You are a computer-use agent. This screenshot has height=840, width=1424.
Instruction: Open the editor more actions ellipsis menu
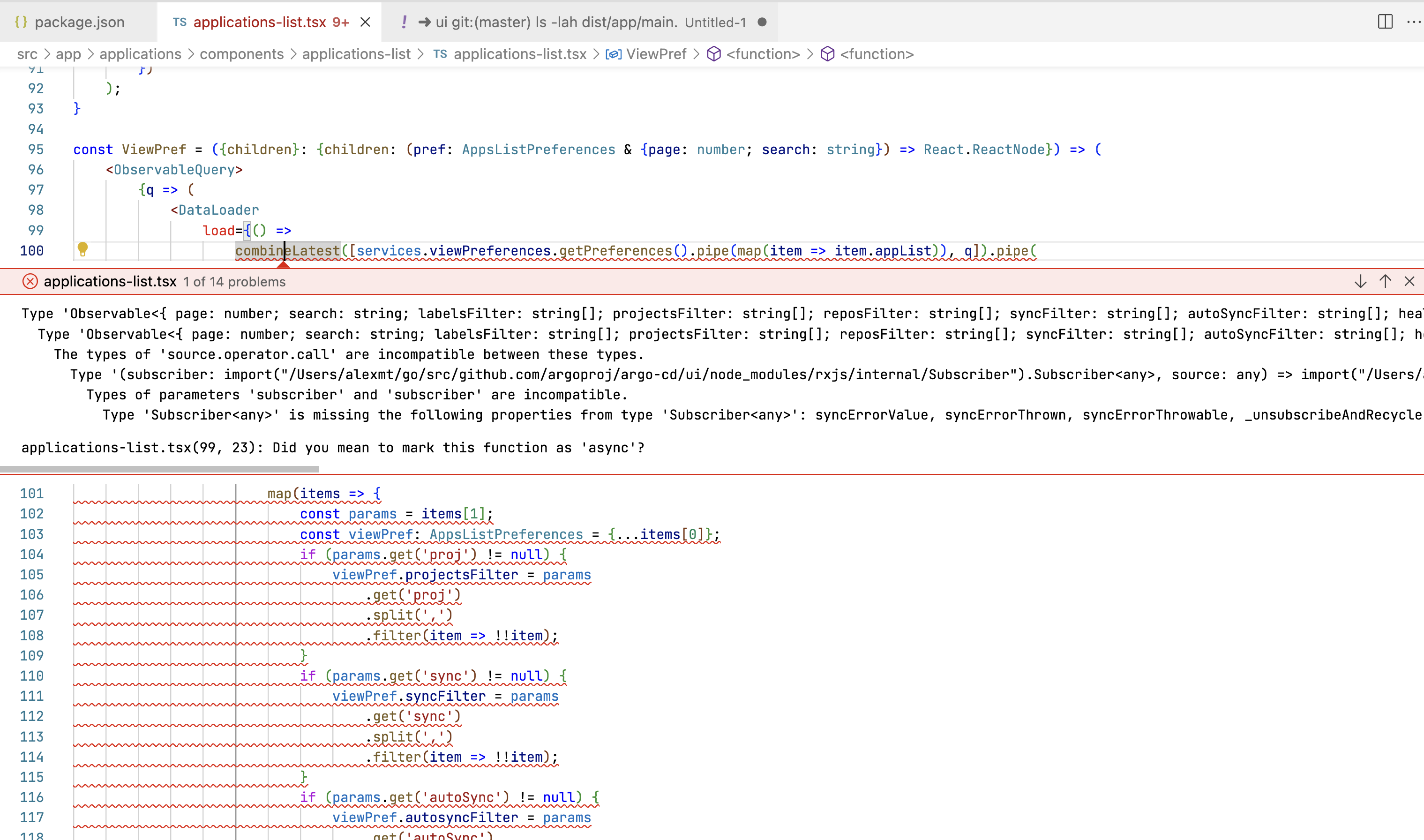pos(1413,22)
